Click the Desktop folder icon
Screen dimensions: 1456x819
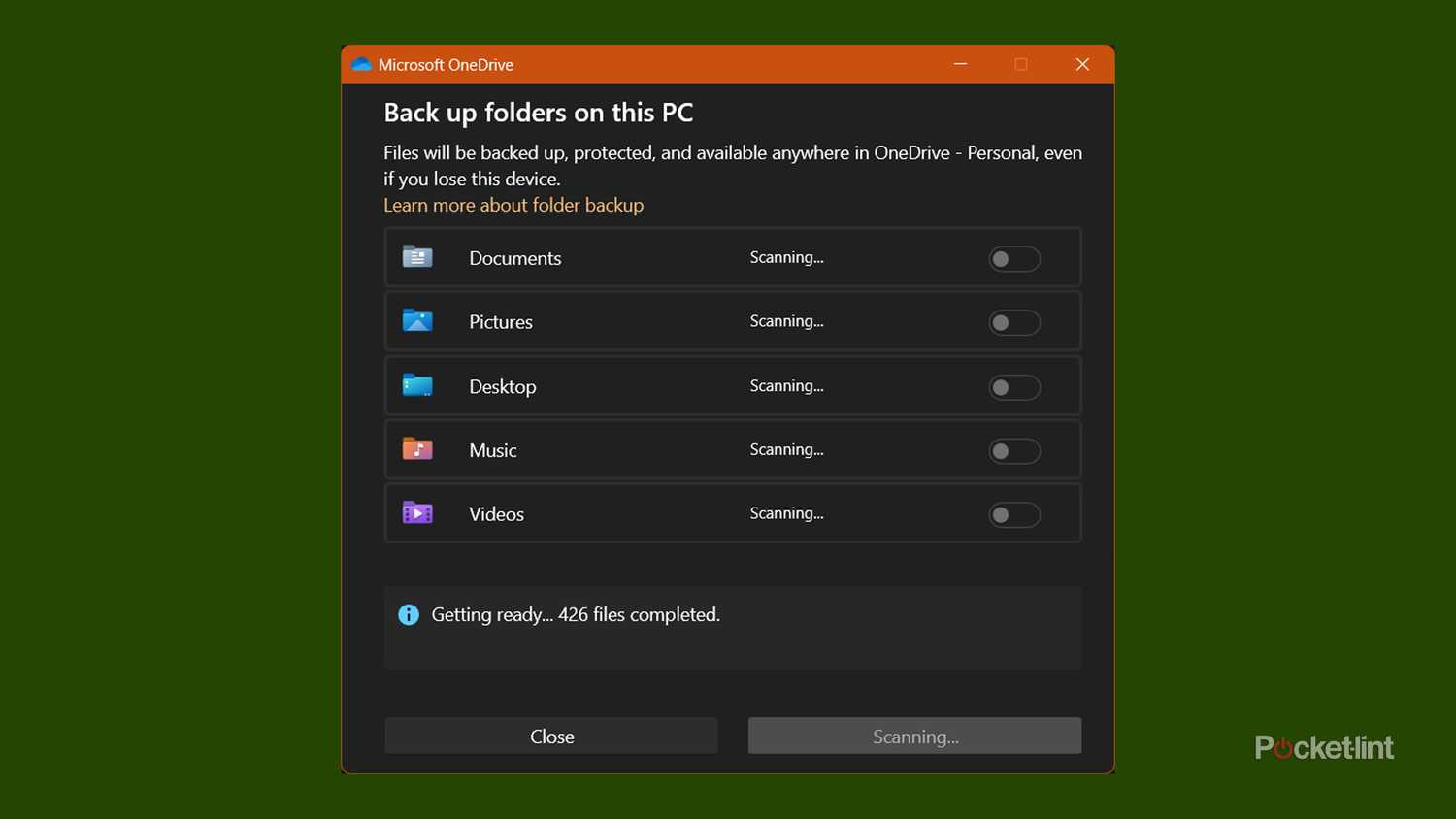pyautogui.click(x=416, y=385)
